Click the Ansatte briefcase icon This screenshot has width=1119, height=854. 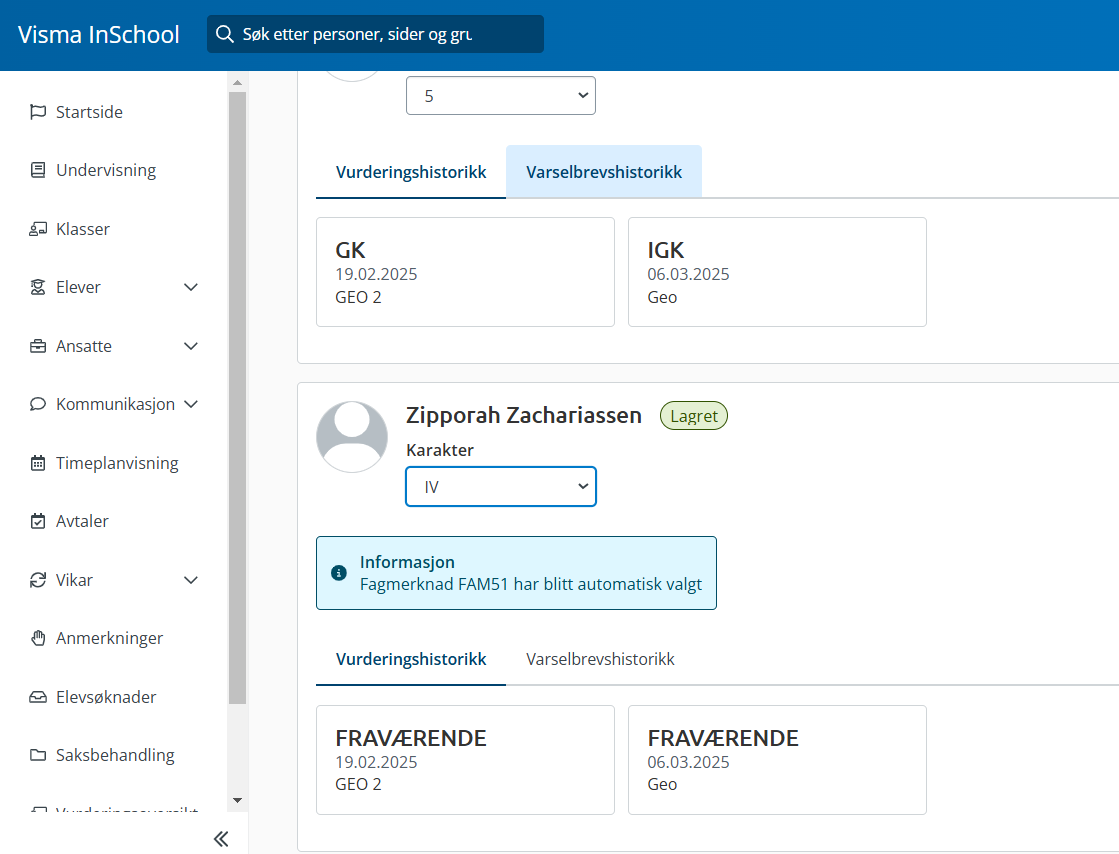(38, 346)
